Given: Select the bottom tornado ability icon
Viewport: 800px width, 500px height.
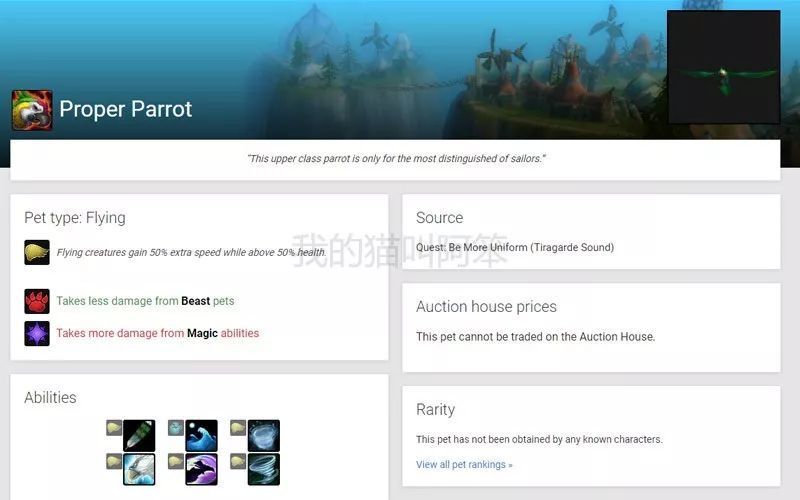Looking at the screenshot, I should tap(264, 469).
